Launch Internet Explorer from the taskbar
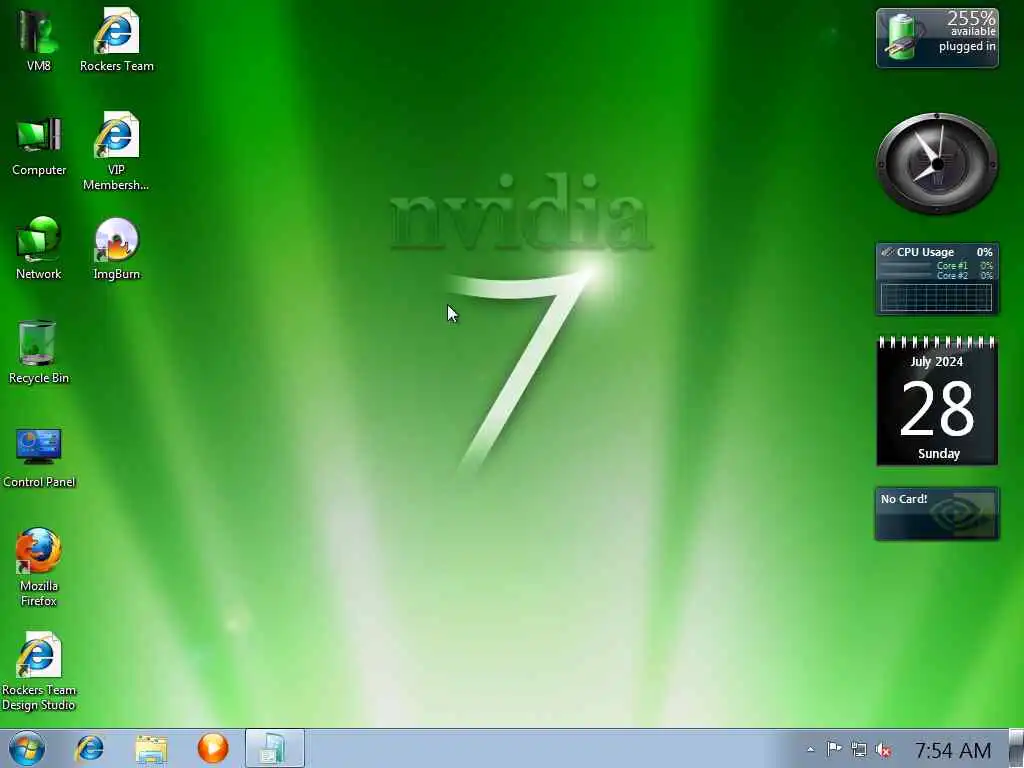This screenshot has width=1024, height=768. (x=89, y=748)
